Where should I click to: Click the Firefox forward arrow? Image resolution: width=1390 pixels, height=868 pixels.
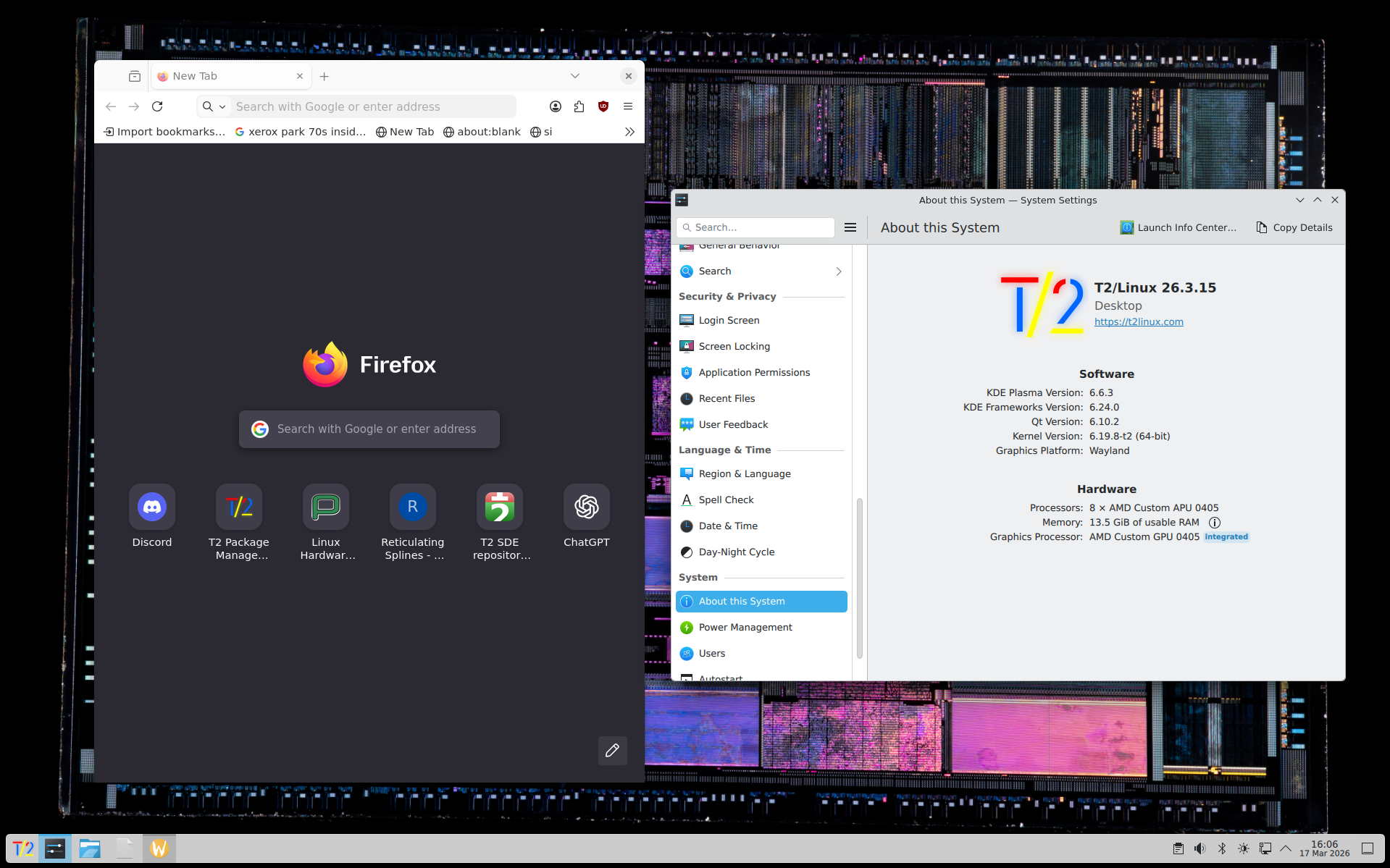tap(134, 106)
